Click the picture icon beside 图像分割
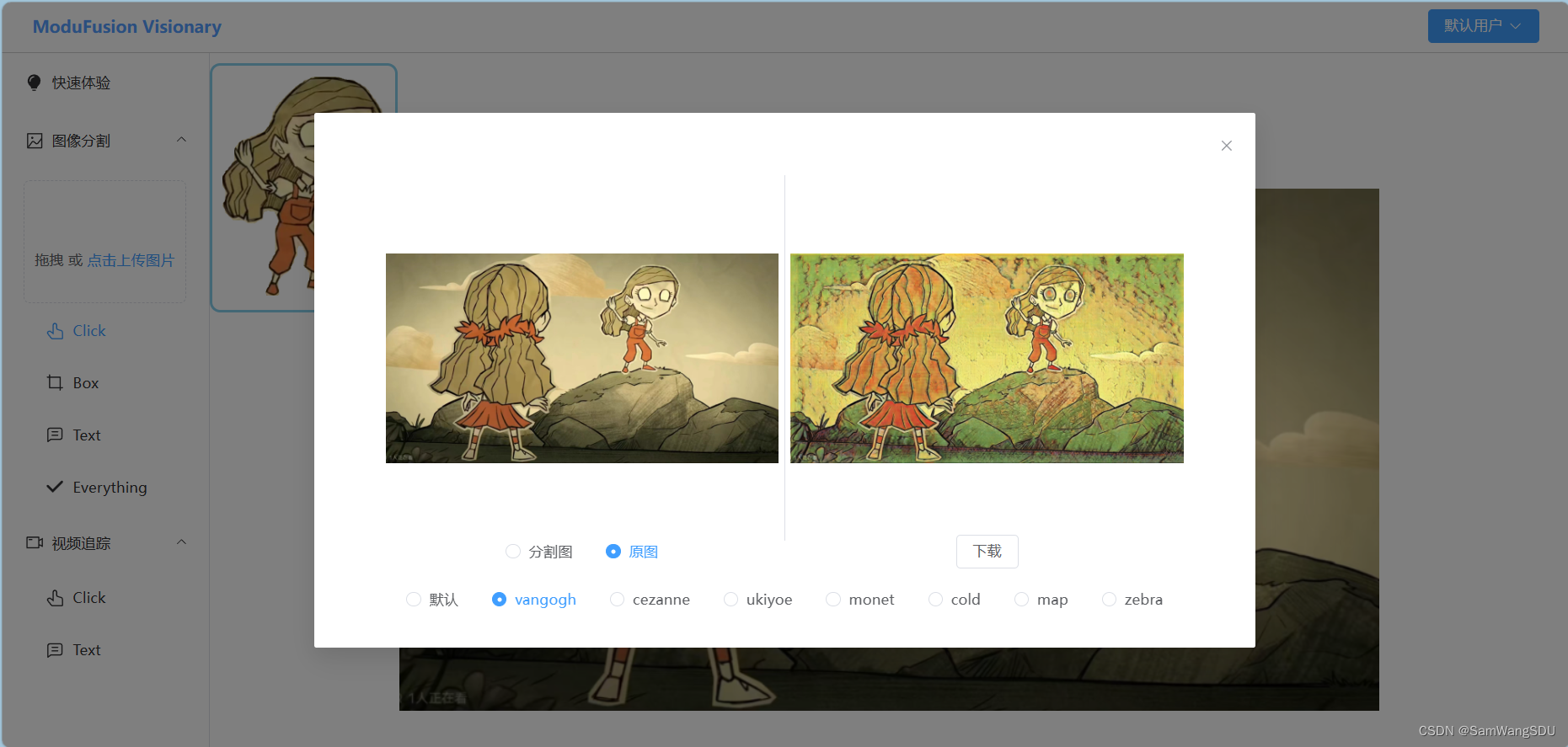This screenshot has width=1568, height=747. (x=35, y=141)
